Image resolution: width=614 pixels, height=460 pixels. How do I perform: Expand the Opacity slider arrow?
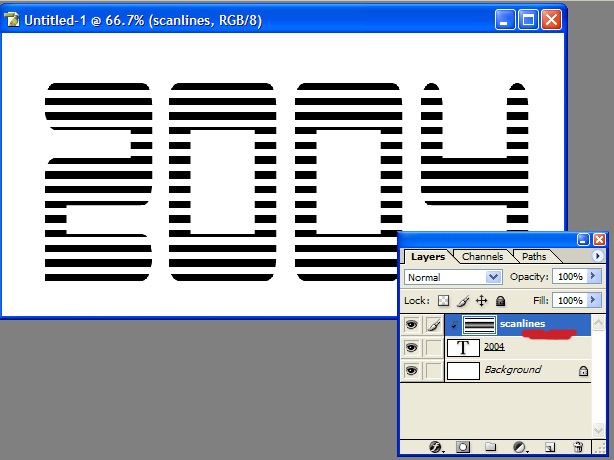(594, 277)
